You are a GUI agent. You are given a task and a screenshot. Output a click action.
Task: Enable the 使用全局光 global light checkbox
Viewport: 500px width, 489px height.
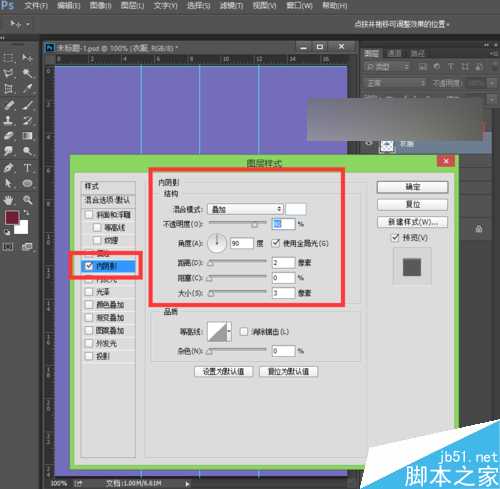(x=276, y=243)
